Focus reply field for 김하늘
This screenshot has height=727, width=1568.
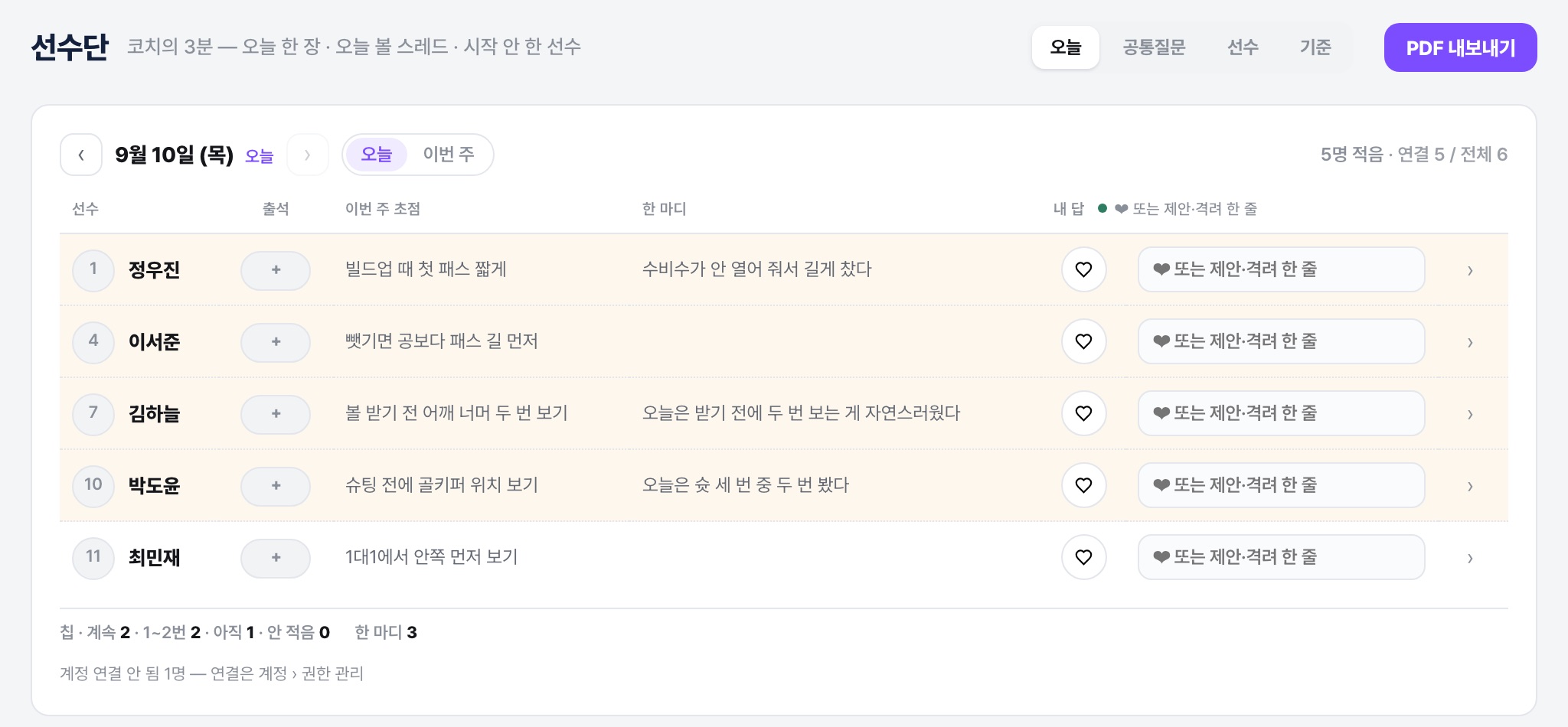1281,413
